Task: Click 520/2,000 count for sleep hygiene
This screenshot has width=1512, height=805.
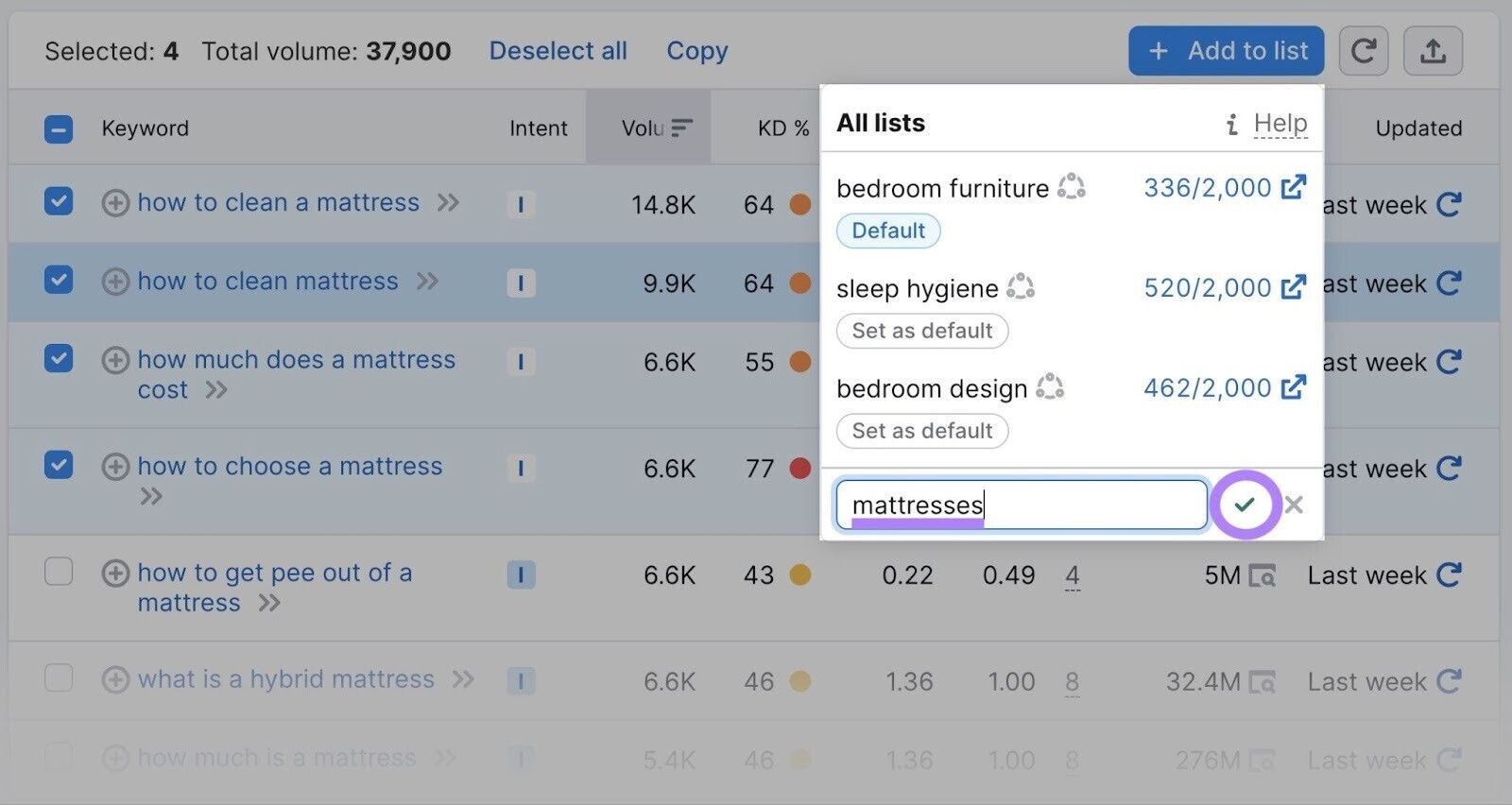Action: pyautogui.click(x=1207, y=287)
